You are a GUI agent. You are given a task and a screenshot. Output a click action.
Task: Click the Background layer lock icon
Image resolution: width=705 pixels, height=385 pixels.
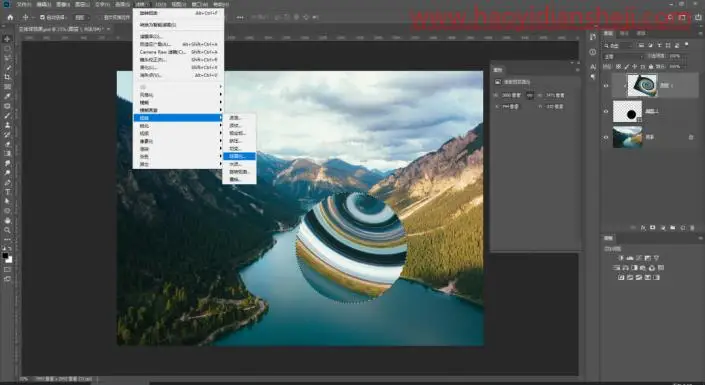click(x=691, y=137)
